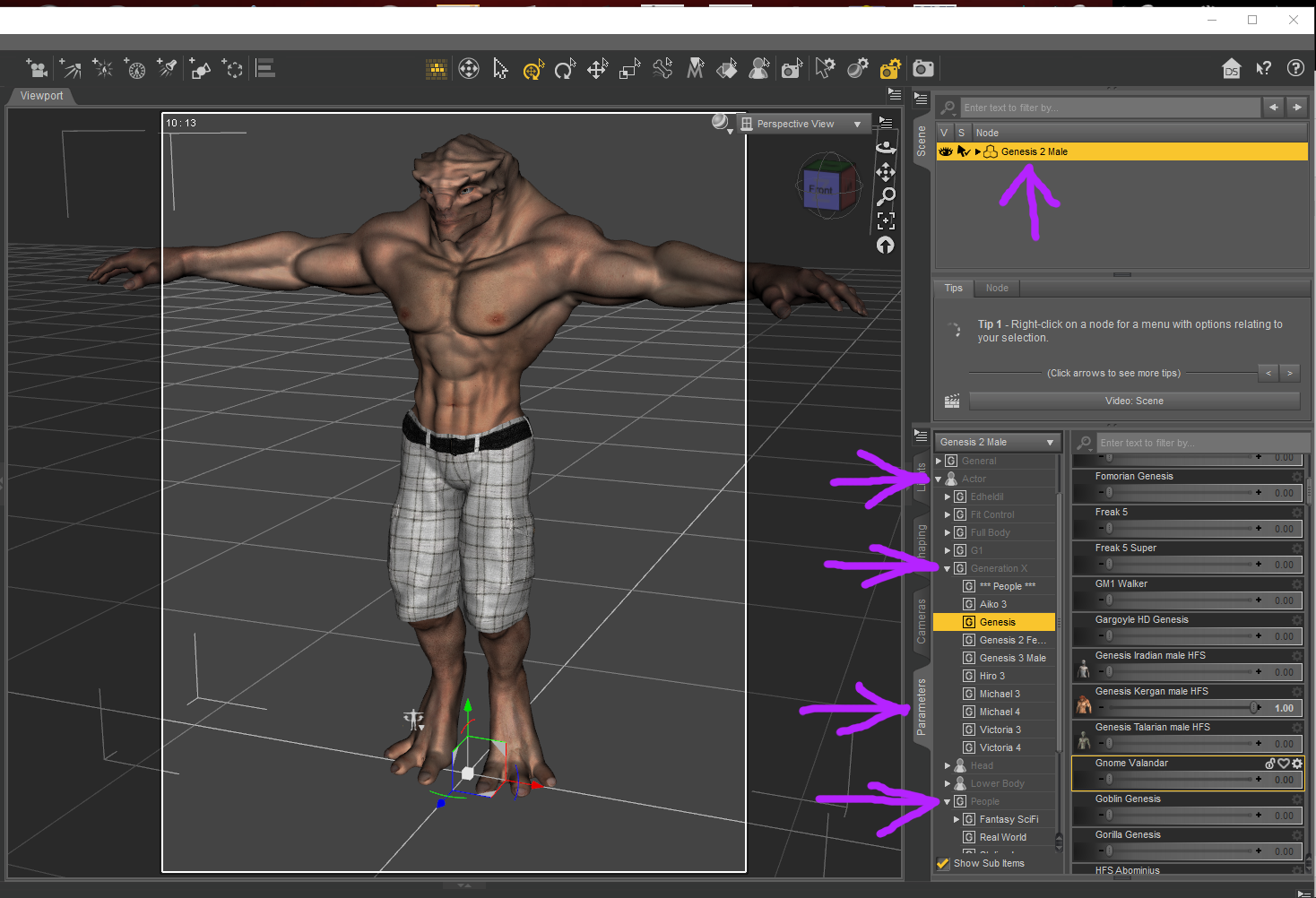Switch to the Node tab
The height and width of the screenshot is (898, 1316).
click(x=997, y=288)
